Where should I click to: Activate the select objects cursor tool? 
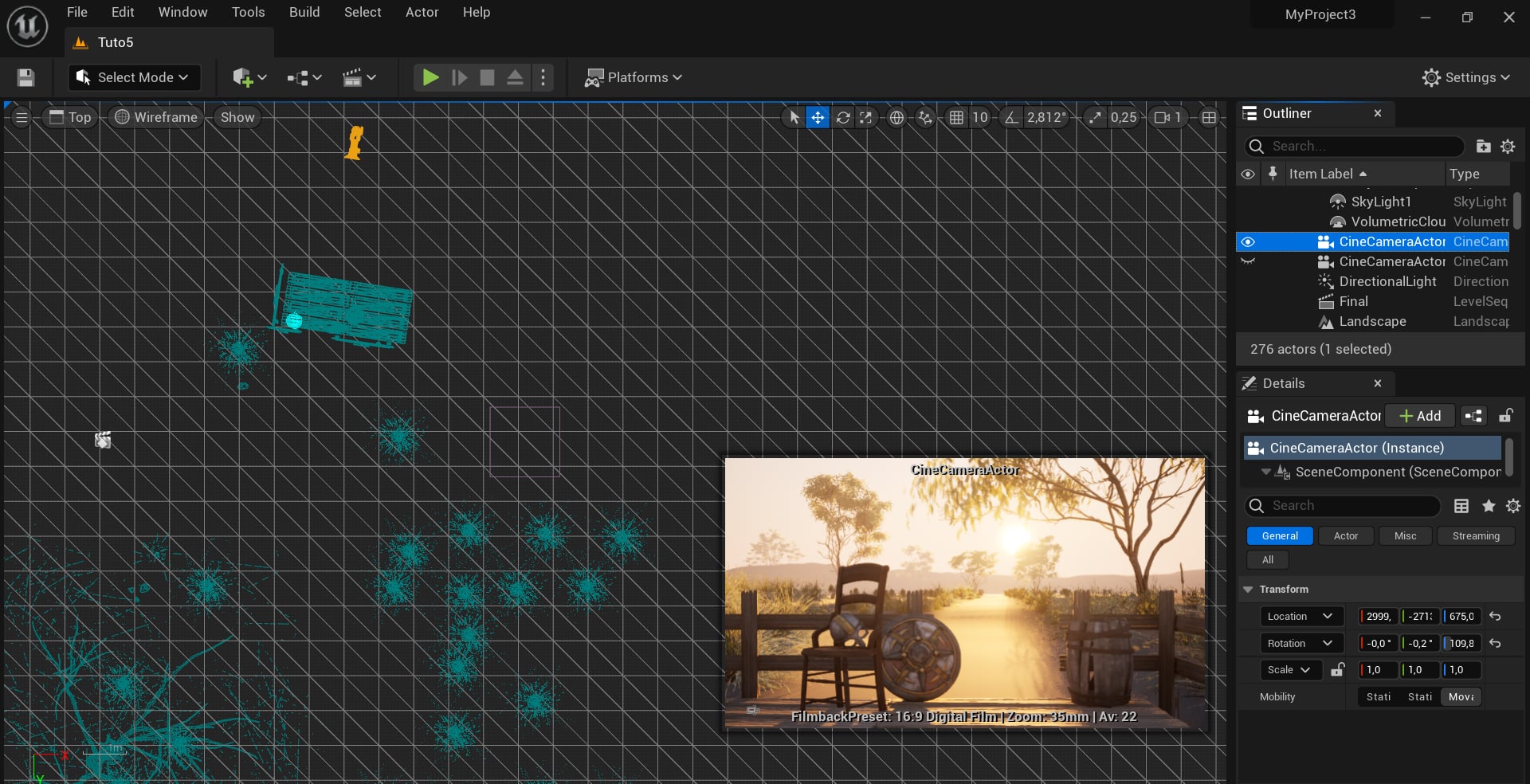click(794, 117)
